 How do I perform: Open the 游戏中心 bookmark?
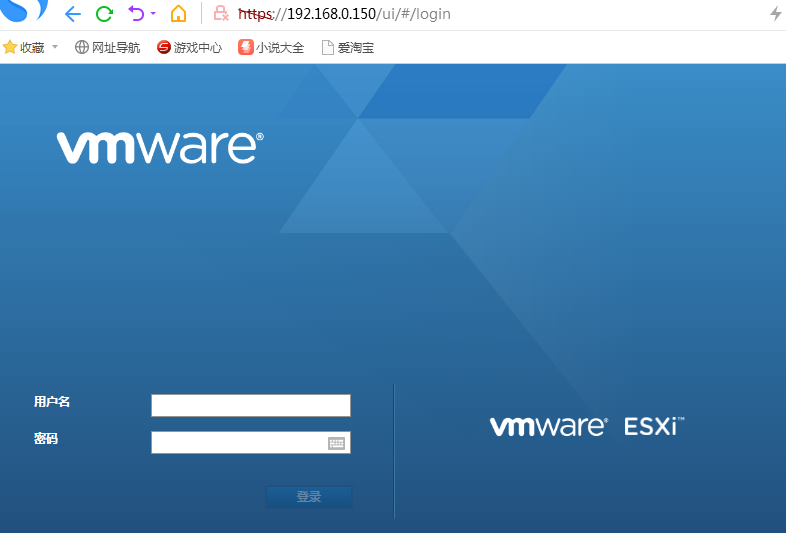[189, 48]
